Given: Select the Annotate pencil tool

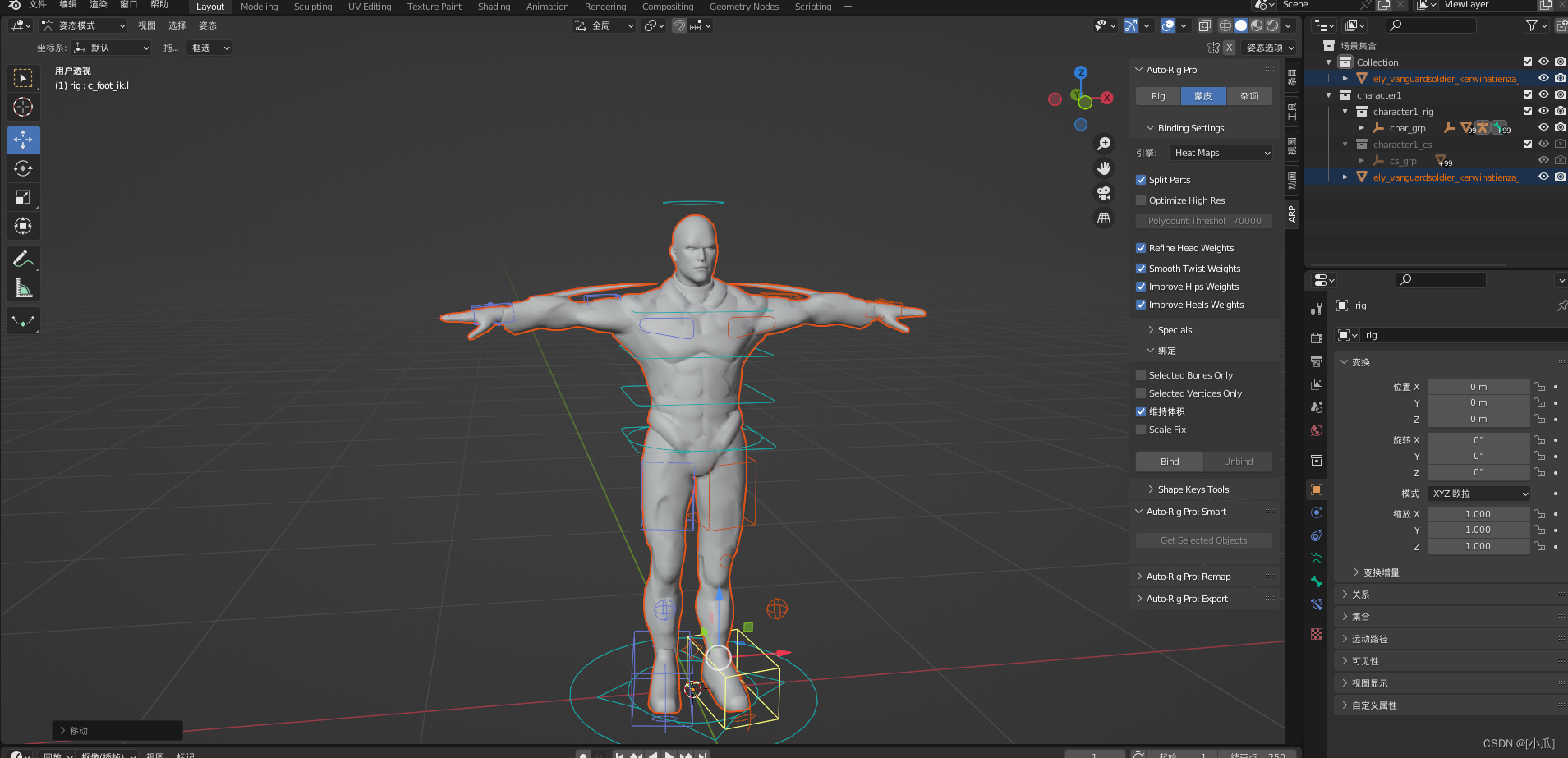Looking at the screenshot, I should [23, 260].
